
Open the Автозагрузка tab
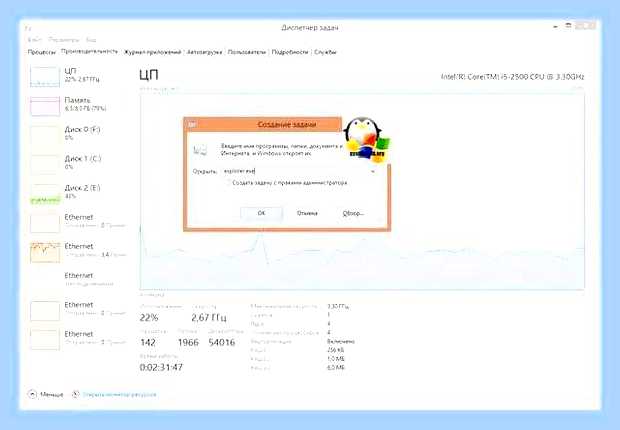coord(204,52)
